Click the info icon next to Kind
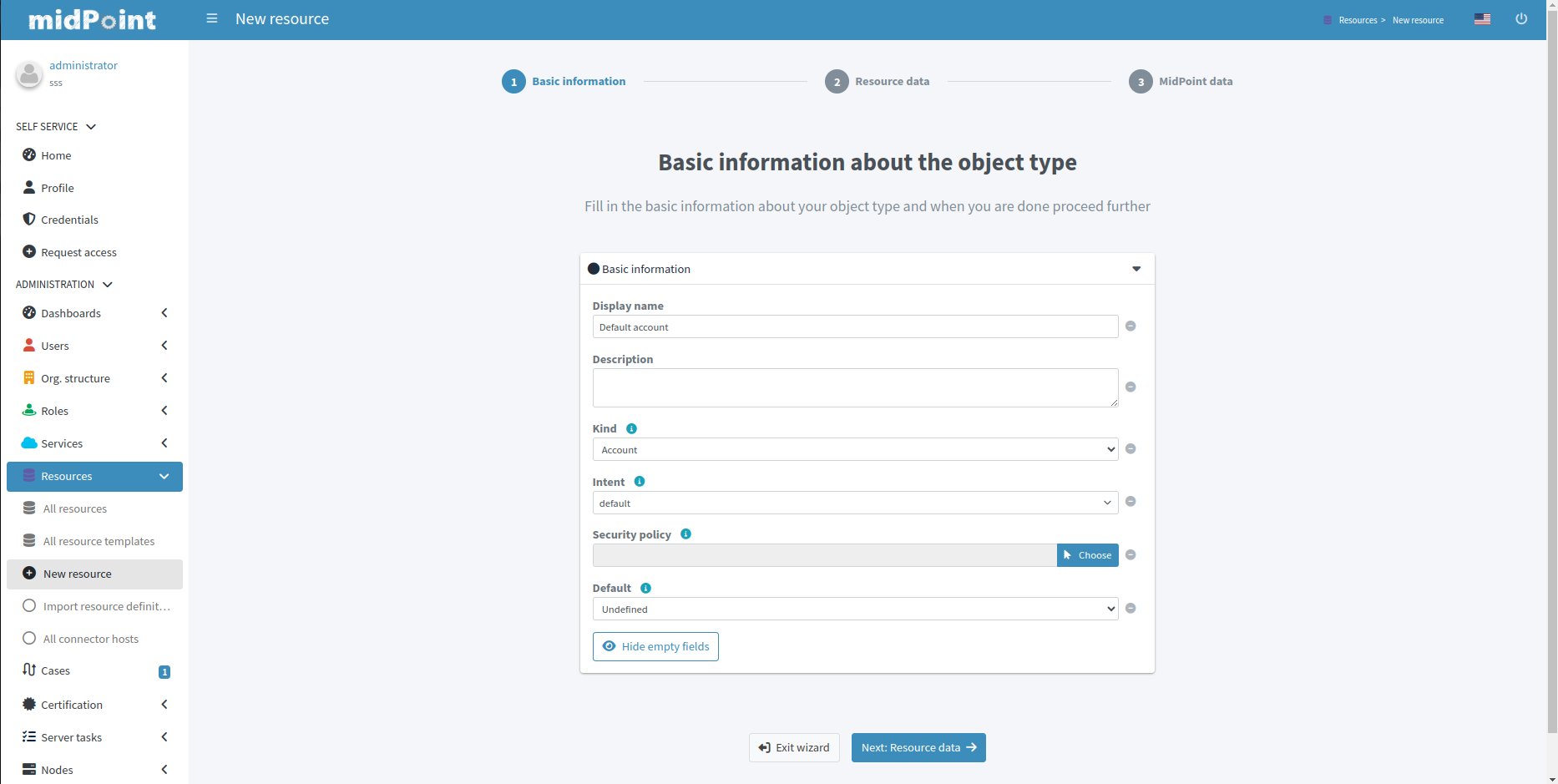1558x784 pixels. [x=631, y=429]
